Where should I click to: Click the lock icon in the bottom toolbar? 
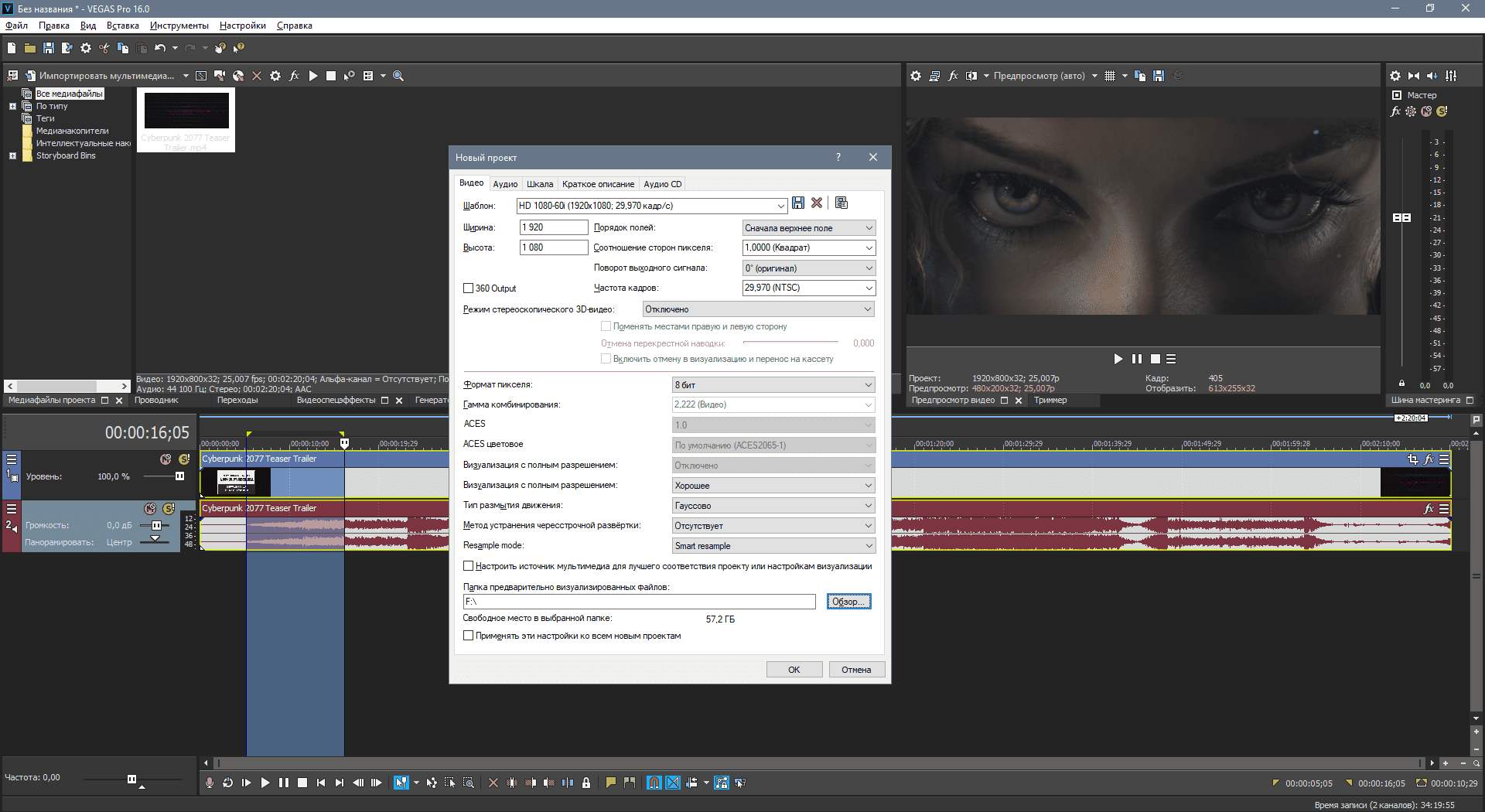(586, 783)
